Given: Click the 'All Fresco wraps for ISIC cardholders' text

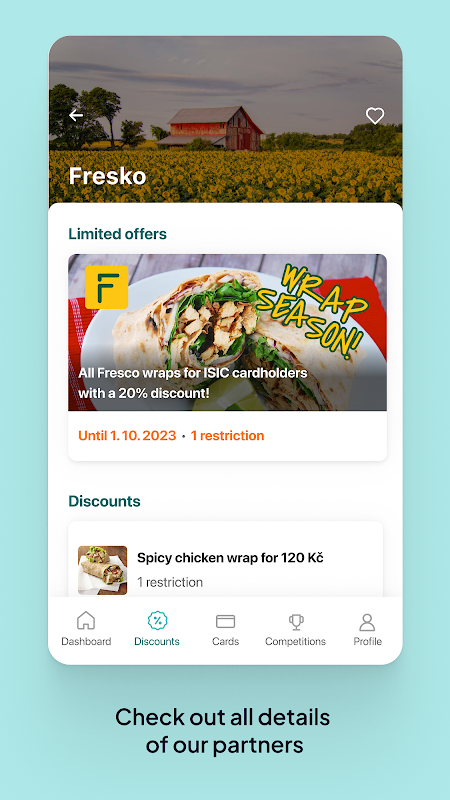Looking at the screenshot, I should [193, 373].
